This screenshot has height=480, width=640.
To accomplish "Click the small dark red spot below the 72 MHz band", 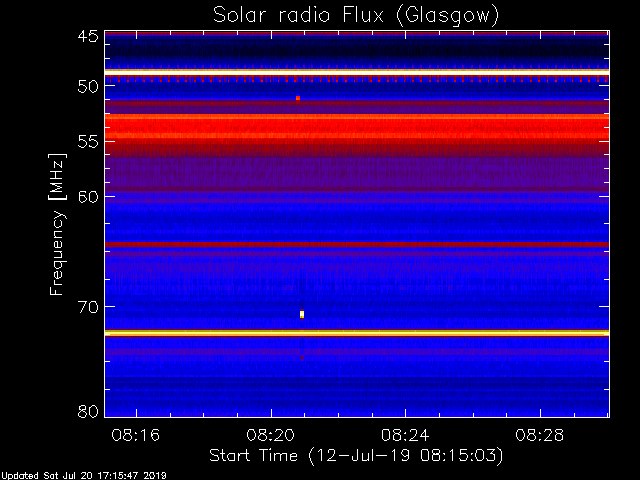I will pos(302,358).
